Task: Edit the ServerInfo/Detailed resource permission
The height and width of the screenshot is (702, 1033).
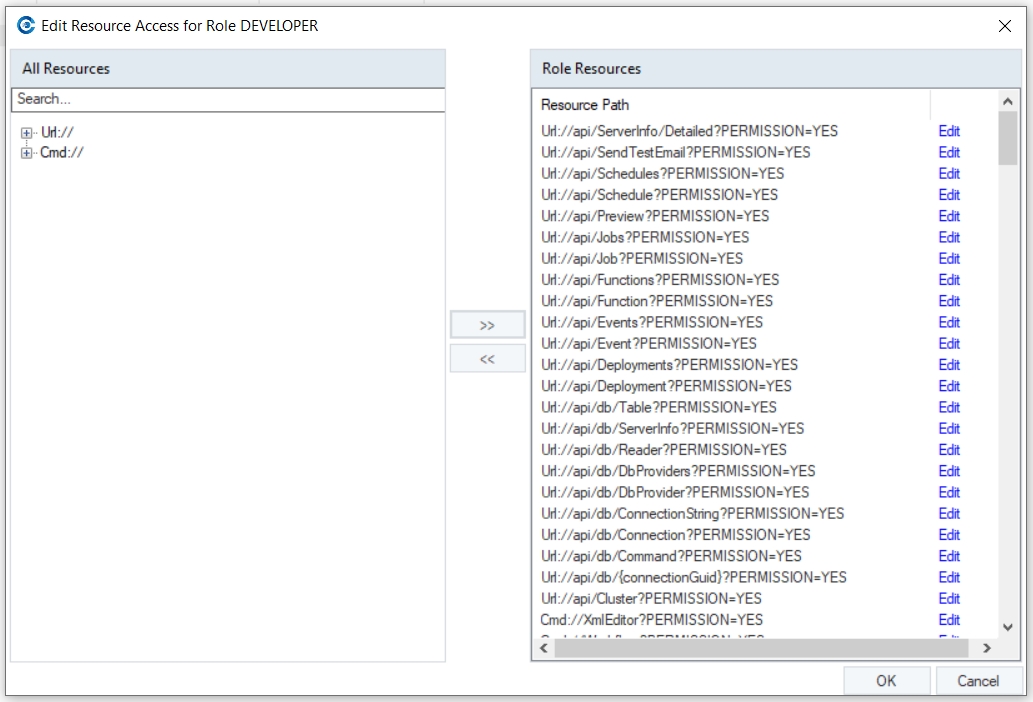Action: 949,131
